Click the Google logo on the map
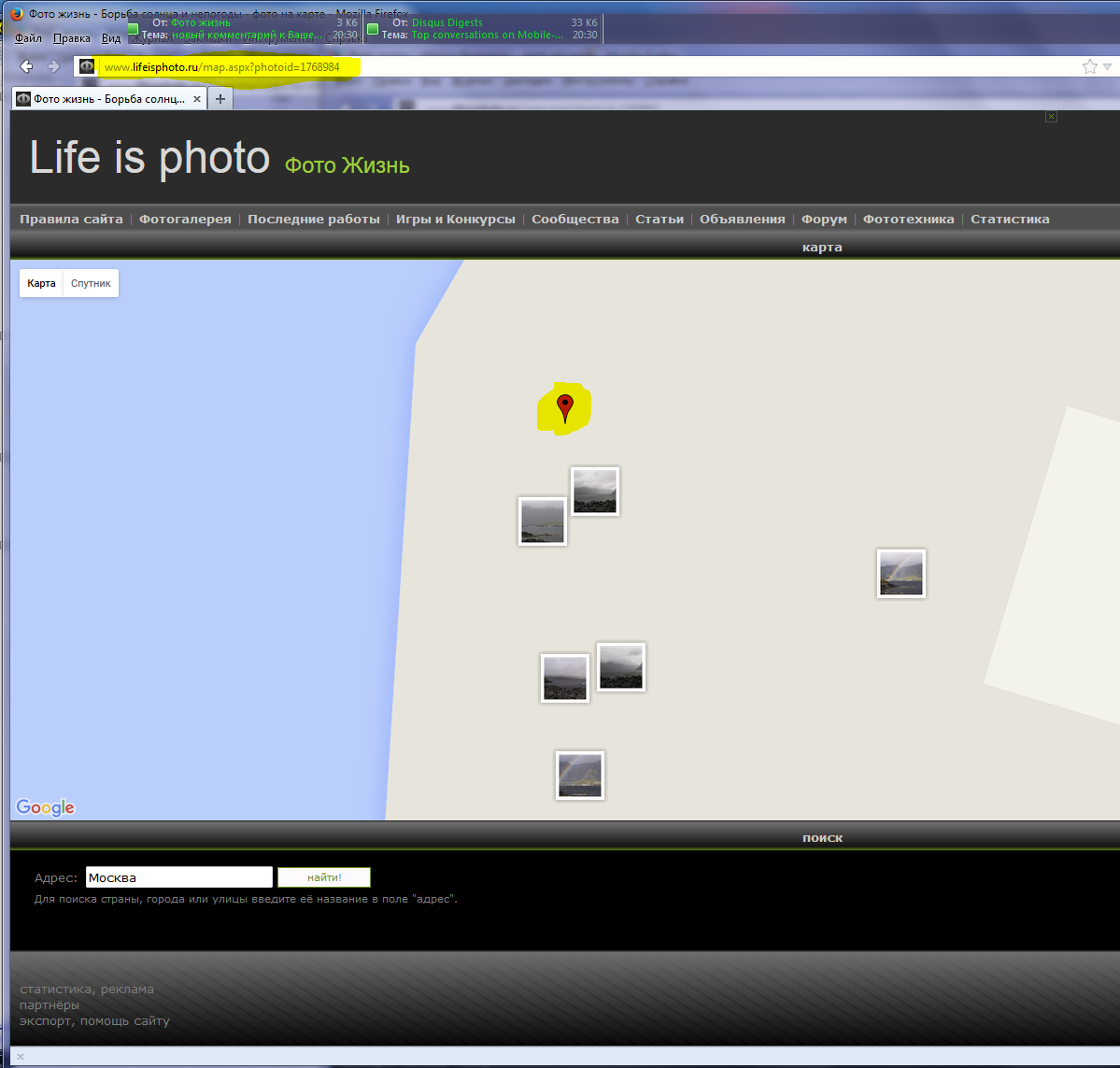 pos(45,807)
